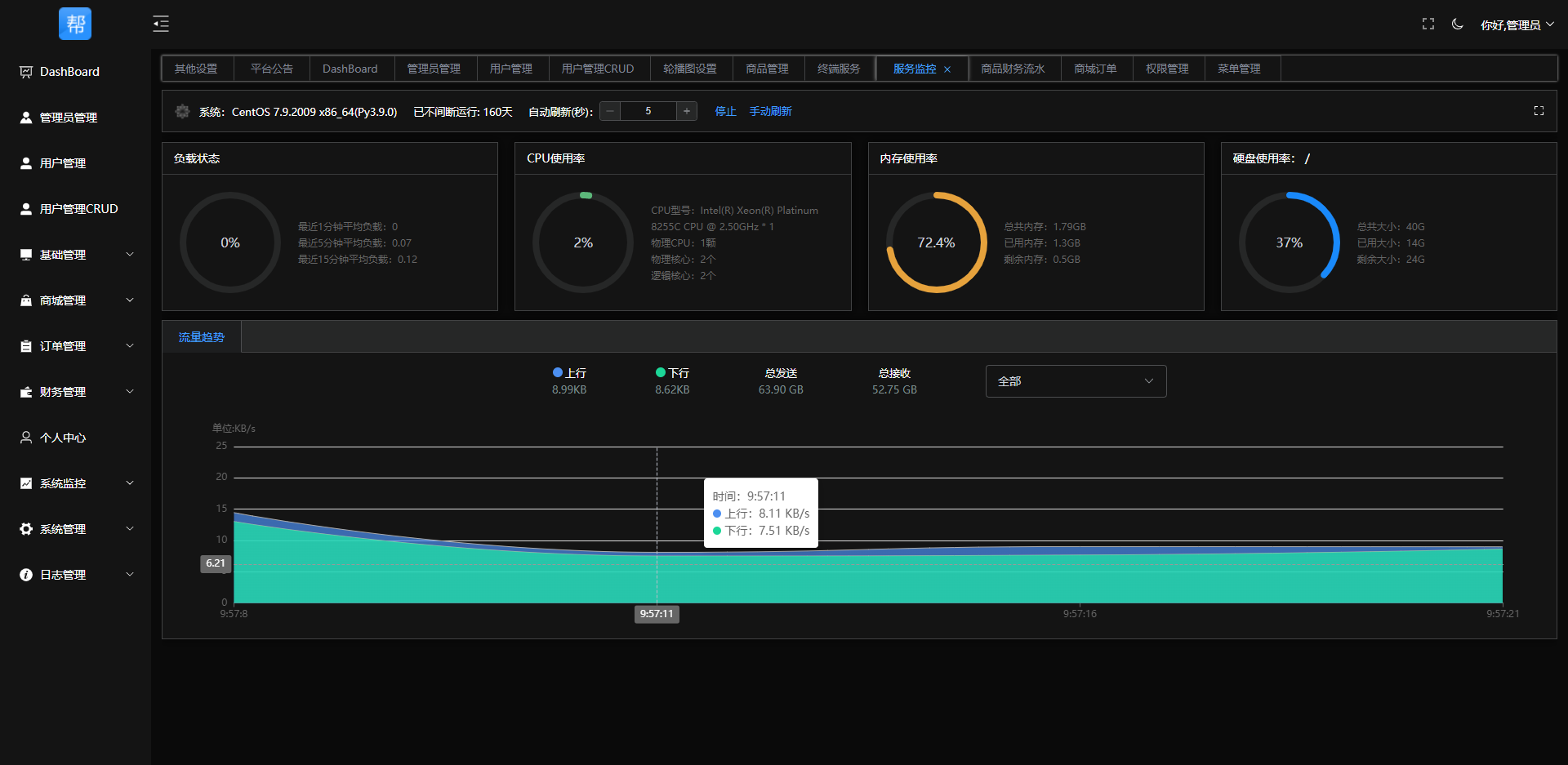Expand the 商城管理 sidebar menu
Image resolution: width=1568 pixels, height=765 pixels.
pyautogui.click(x=75, y=300)
